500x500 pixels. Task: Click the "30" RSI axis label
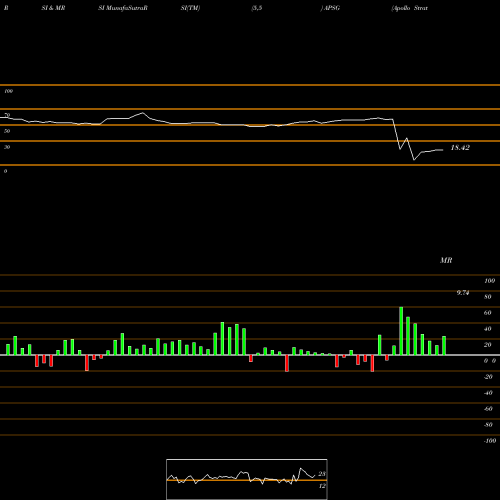7,147
